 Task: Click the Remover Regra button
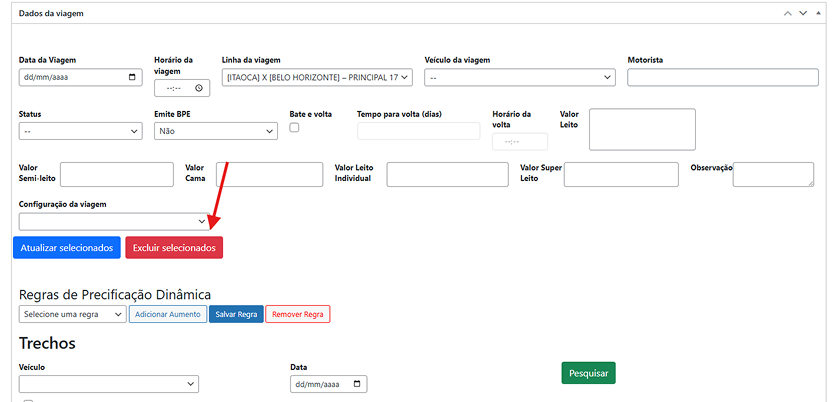click(297, 314)
